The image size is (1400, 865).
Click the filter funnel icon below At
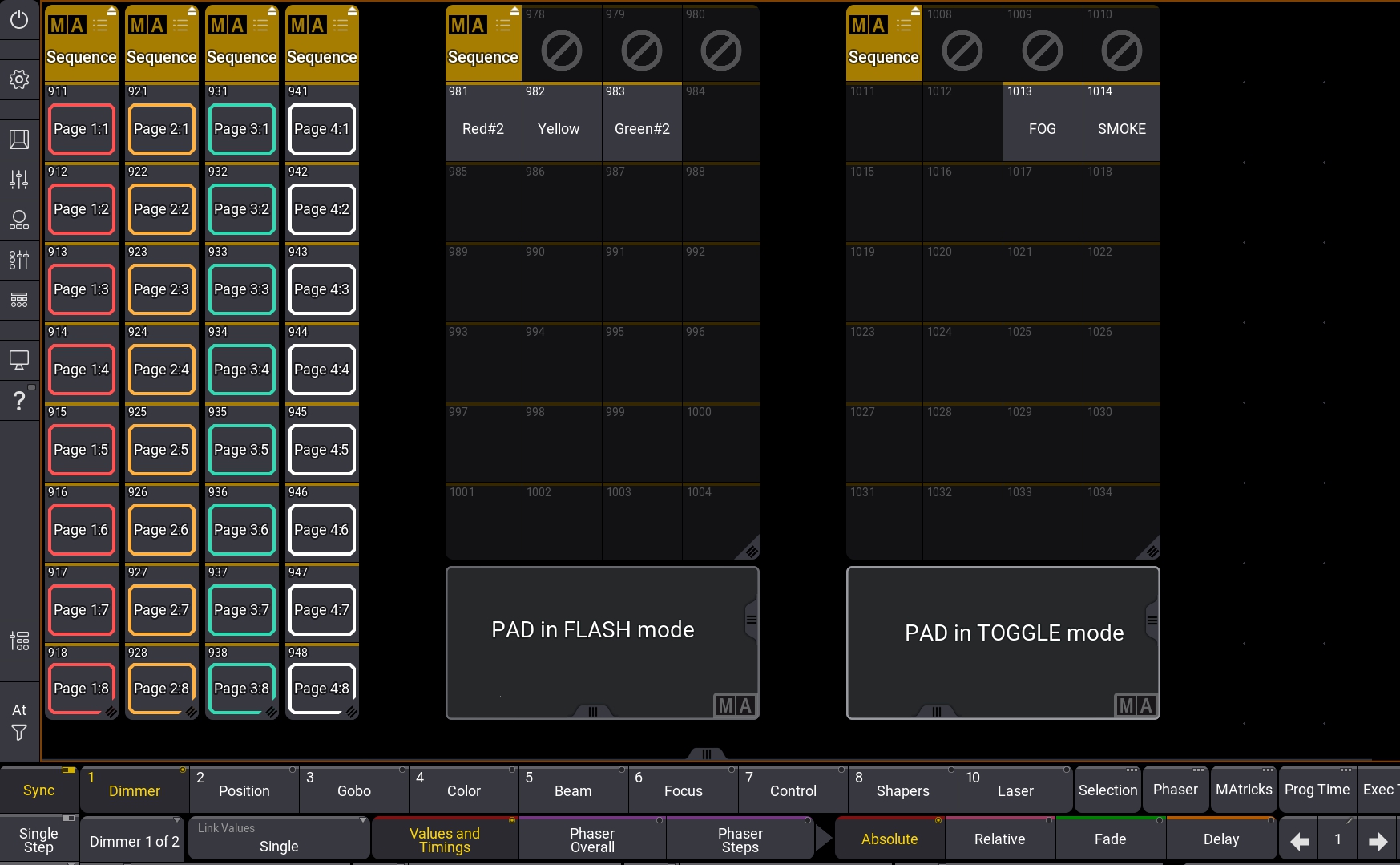18,733
